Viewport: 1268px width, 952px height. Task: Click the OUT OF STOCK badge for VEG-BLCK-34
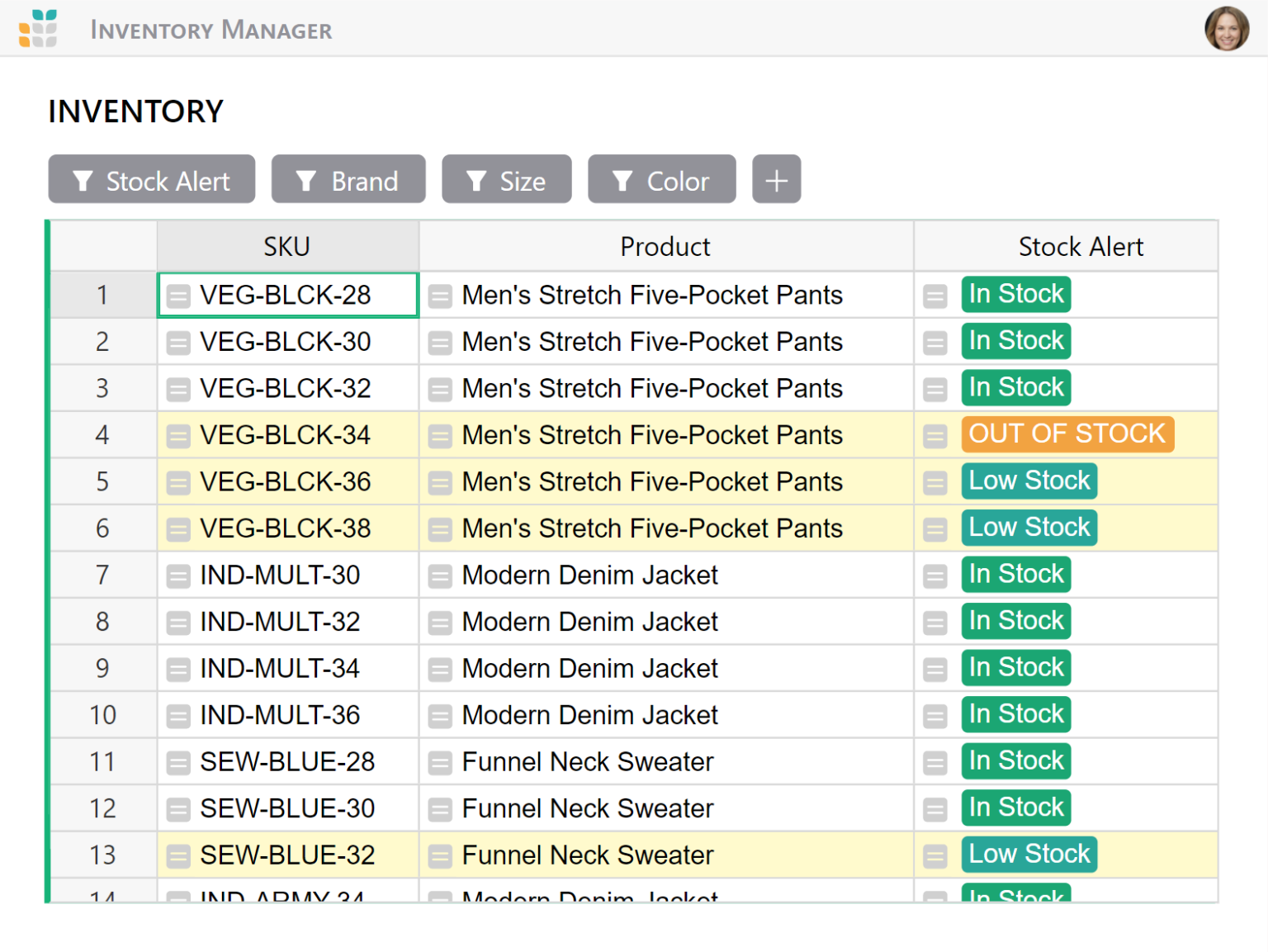click(1067, 434)
